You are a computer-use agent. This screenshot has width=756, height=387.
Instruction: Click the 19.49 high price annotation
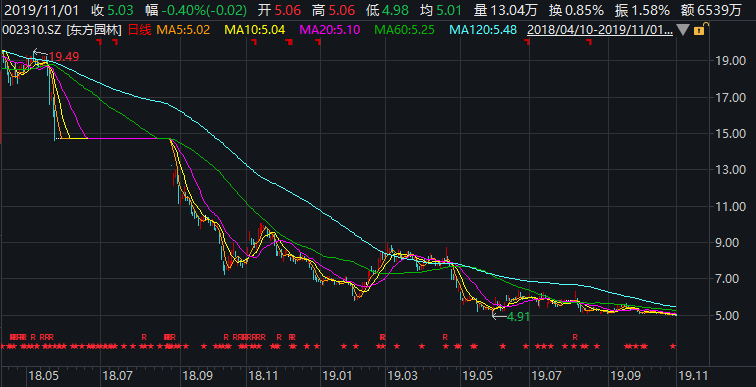(x=64, y=57)
